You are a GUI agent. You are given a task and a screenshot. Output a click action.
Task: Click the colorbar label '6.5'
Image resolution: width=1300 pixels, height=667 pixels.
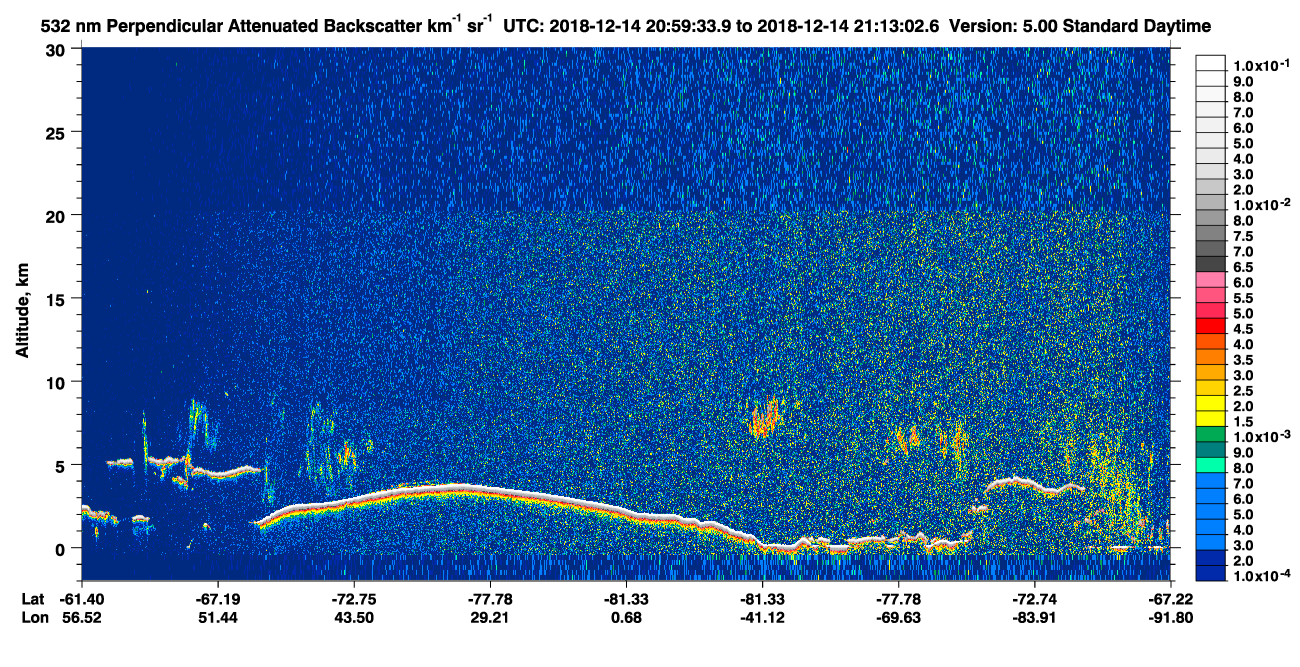(x=1243, y=268)
